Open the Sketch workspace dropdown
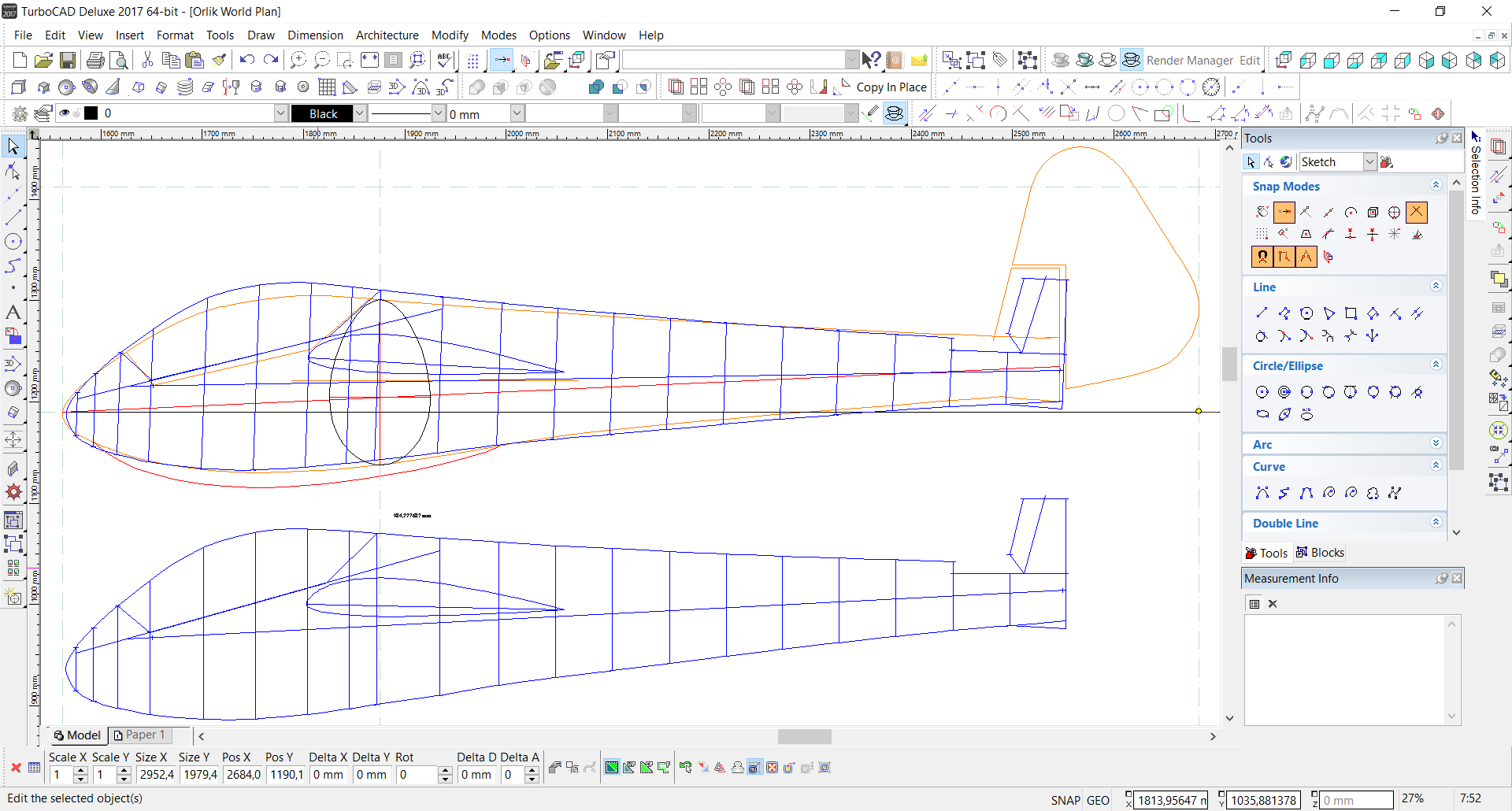The image size is (1512, 811). click(x=1369, y=162)
